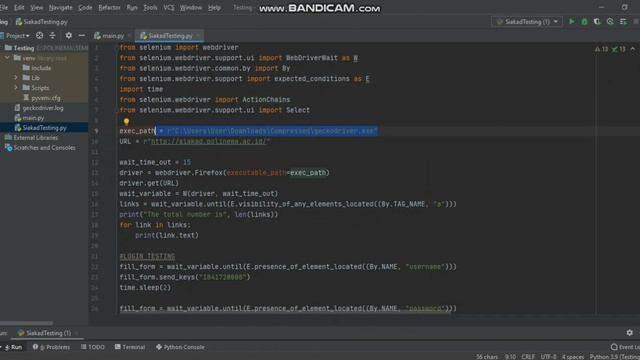The height and width of the screenshot is (360, 640).
Task: Collapse all in Project panel
Action: pos(52,36)
